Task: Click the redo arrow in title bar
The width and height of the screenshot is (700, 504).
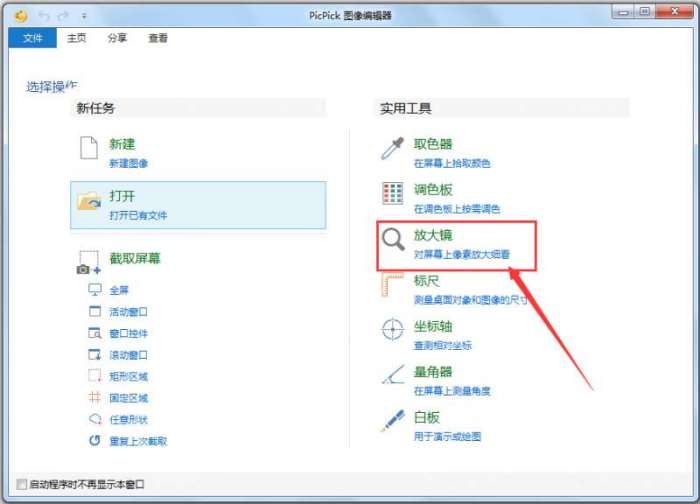Action: [x=63, y=16]
